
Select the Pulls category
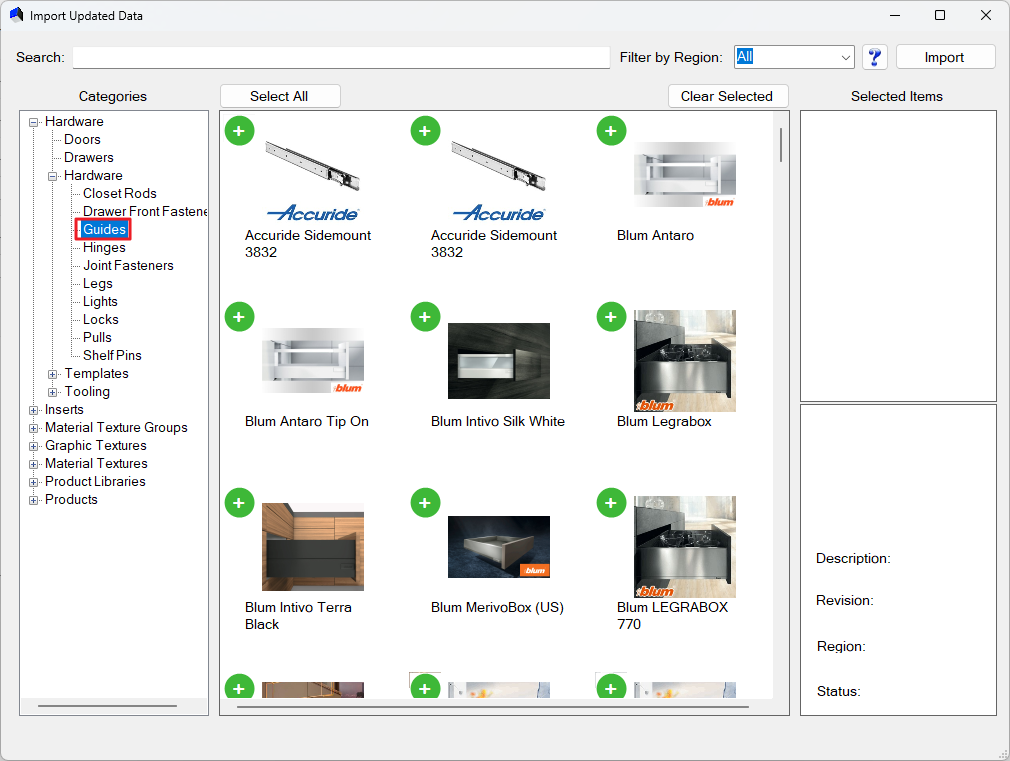pyautogui.click(x=97, y=338)
